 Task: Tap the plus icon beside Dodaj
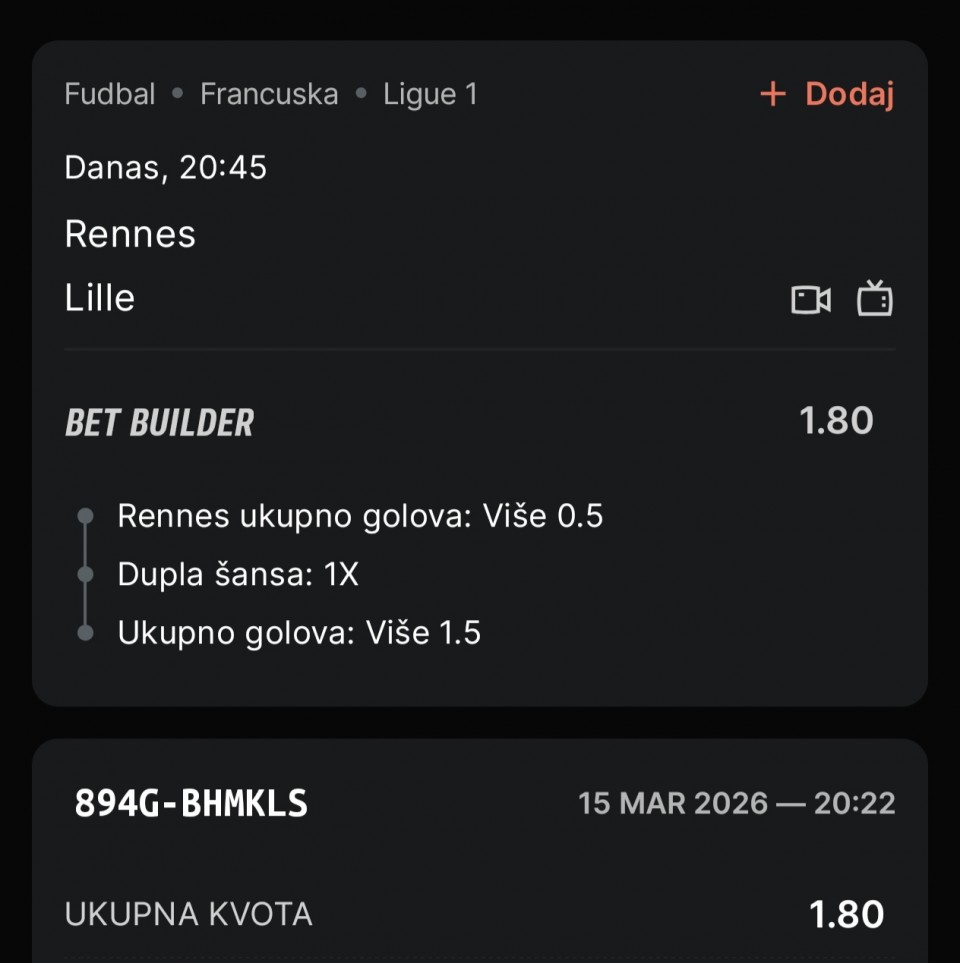[773, 95]
